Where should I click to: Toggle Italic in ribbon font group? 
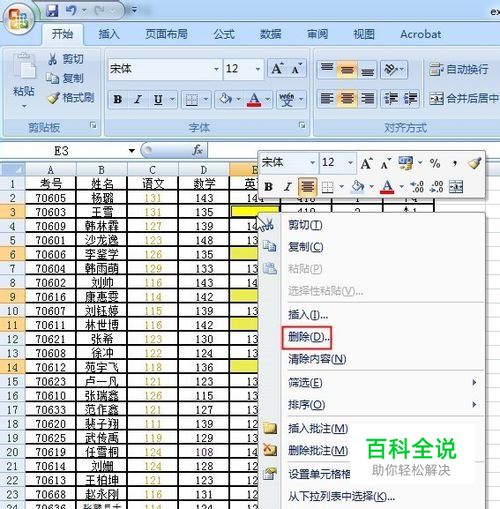click(138, 99)
